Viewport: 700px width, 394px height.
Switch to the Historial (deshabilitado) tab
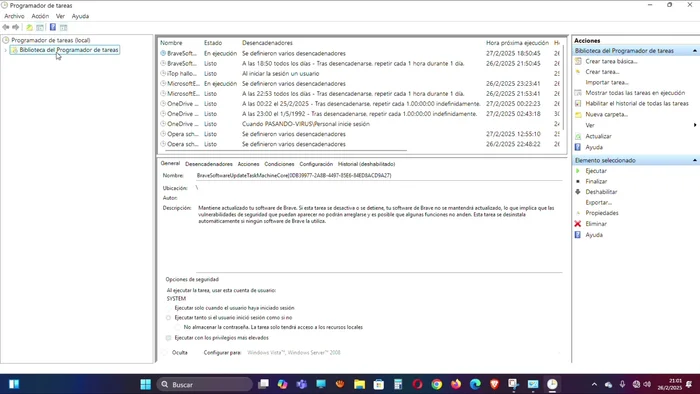pyautogui.click(x=366, y=164)
